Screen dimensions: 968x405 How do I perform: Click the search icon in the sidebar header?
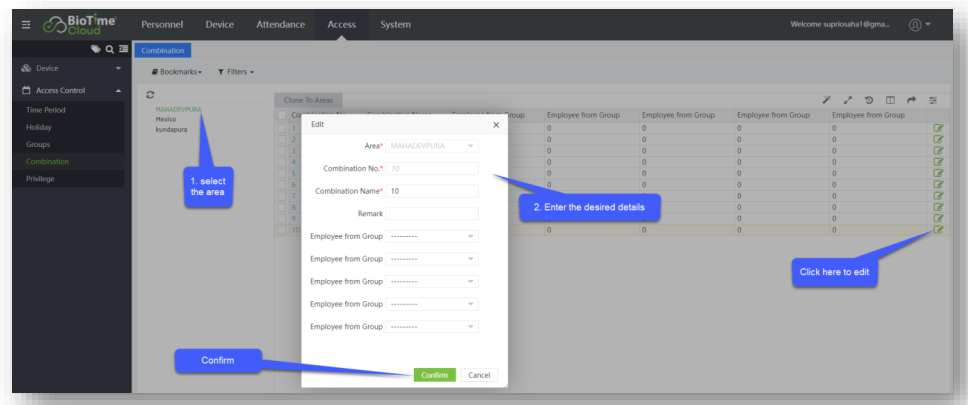[107, 49]
